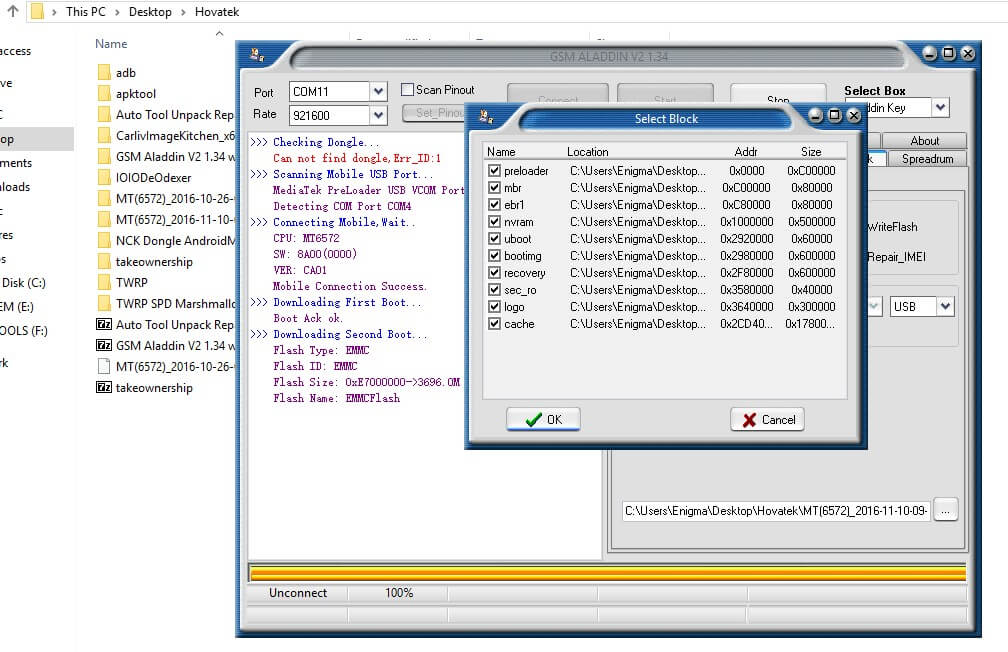Click the Unconnect status text
The height and width of the screenshot is (652, 1008).
pos(298,593)
